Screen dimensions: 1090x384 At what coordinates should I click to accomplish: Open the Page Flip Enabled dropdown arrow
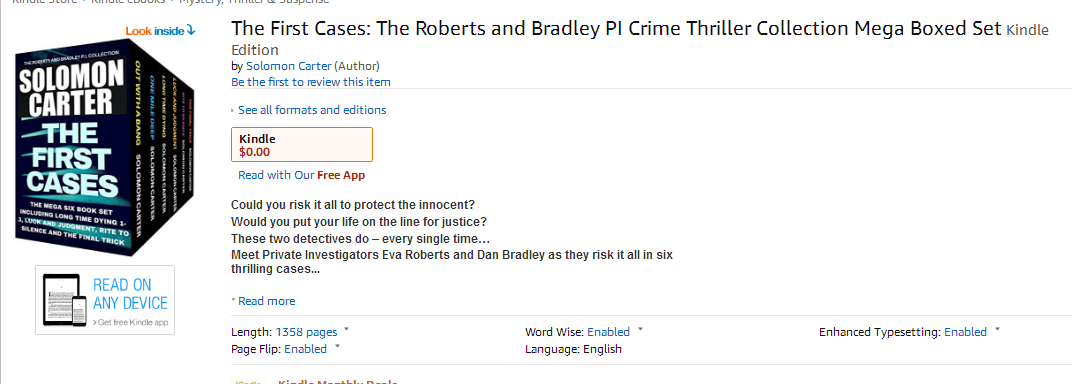(x=337, y=346)
